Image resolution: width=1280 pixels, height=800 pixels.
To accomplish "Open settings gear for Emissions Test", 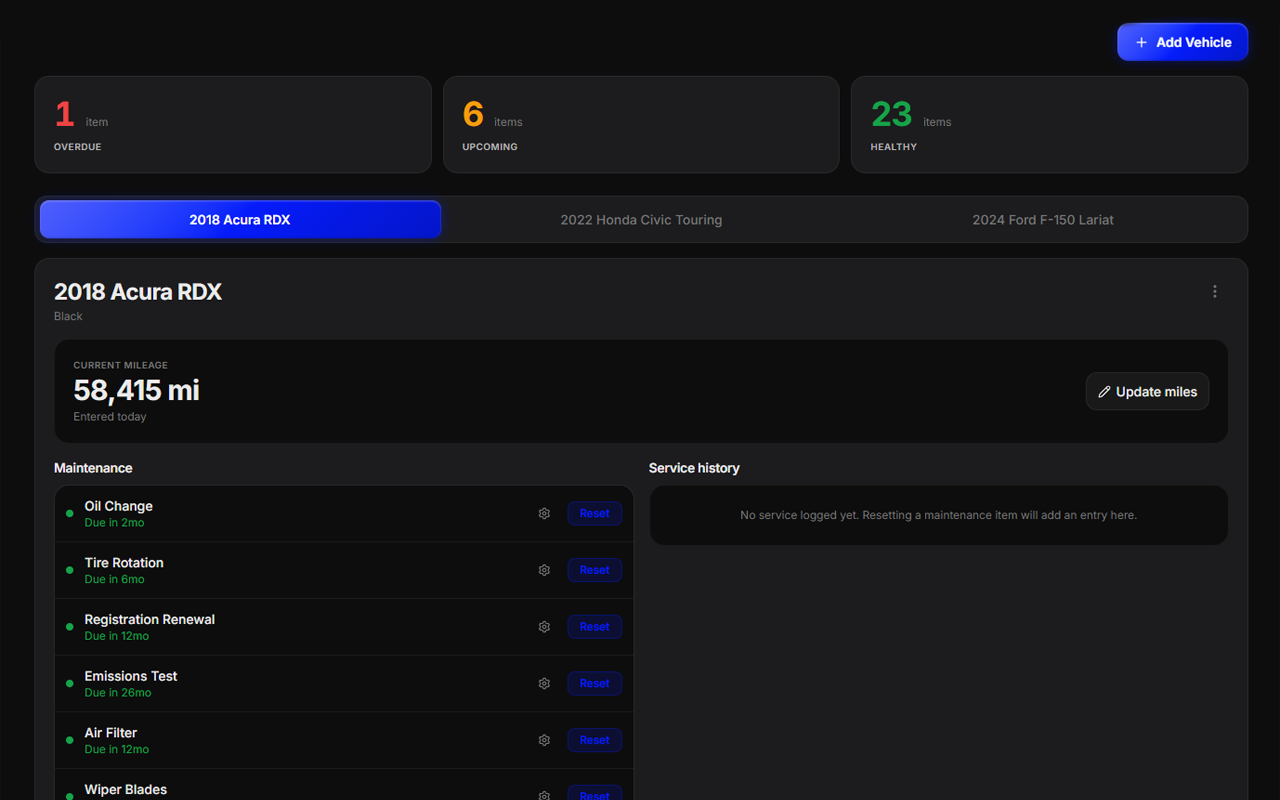I will (x=544, y=684).
